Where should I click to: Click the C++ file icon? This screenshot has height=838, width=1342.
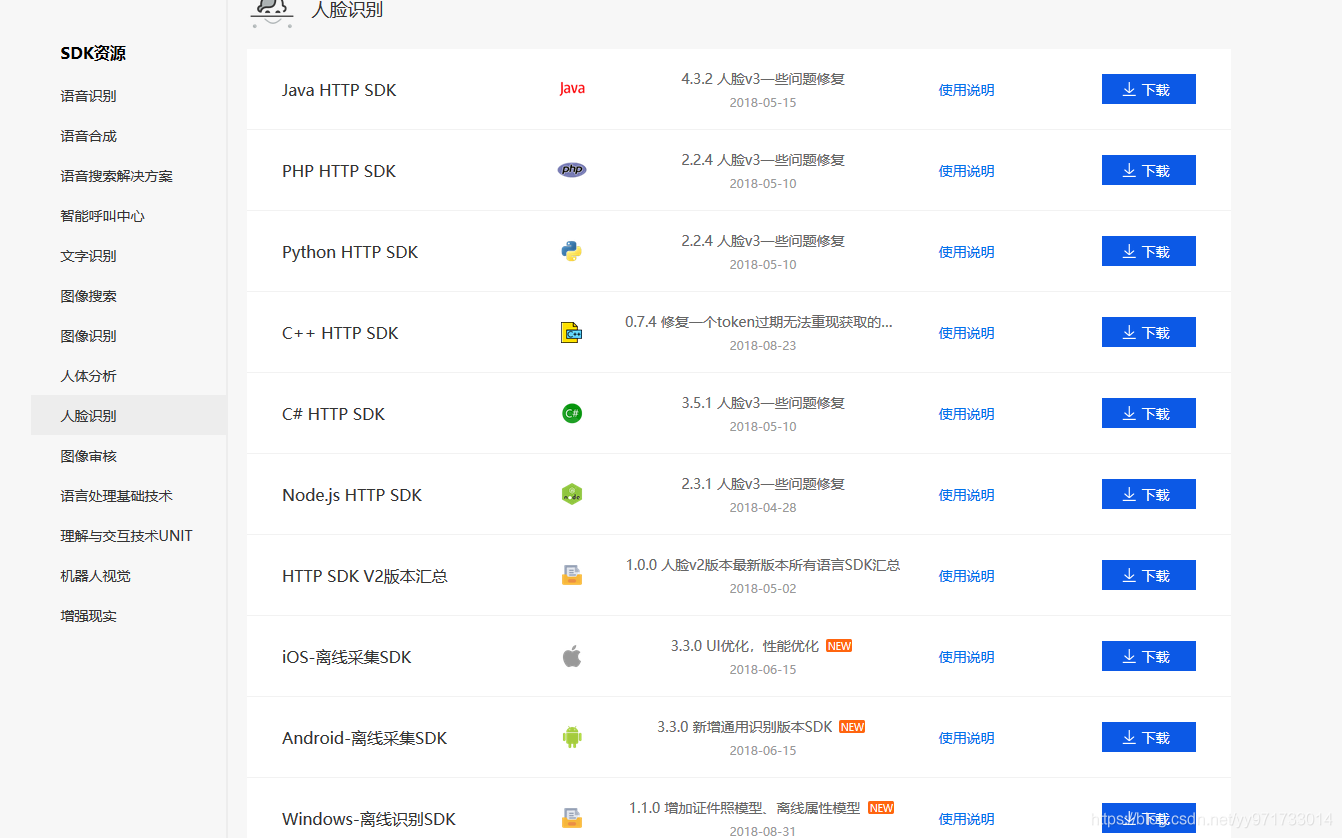[571, 332]
